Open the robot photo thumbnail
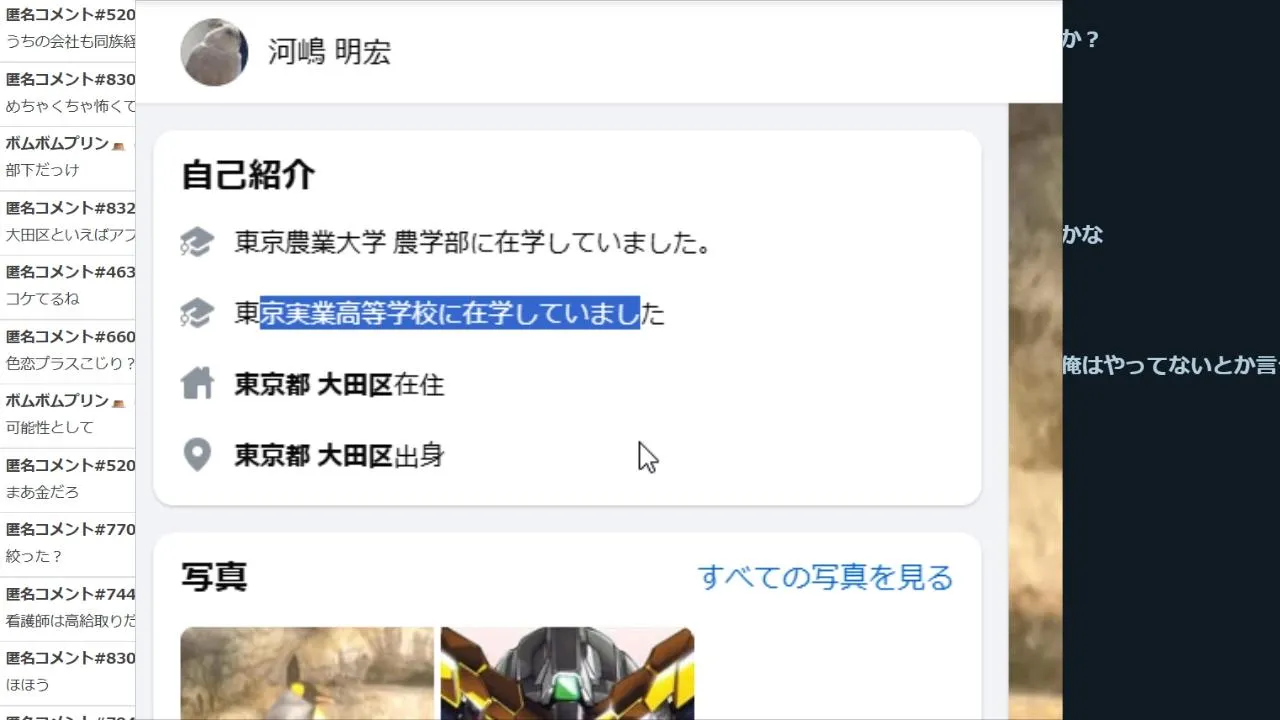Image resolution: width=1280 pixels, height=720 pixels. pos(567,673)
